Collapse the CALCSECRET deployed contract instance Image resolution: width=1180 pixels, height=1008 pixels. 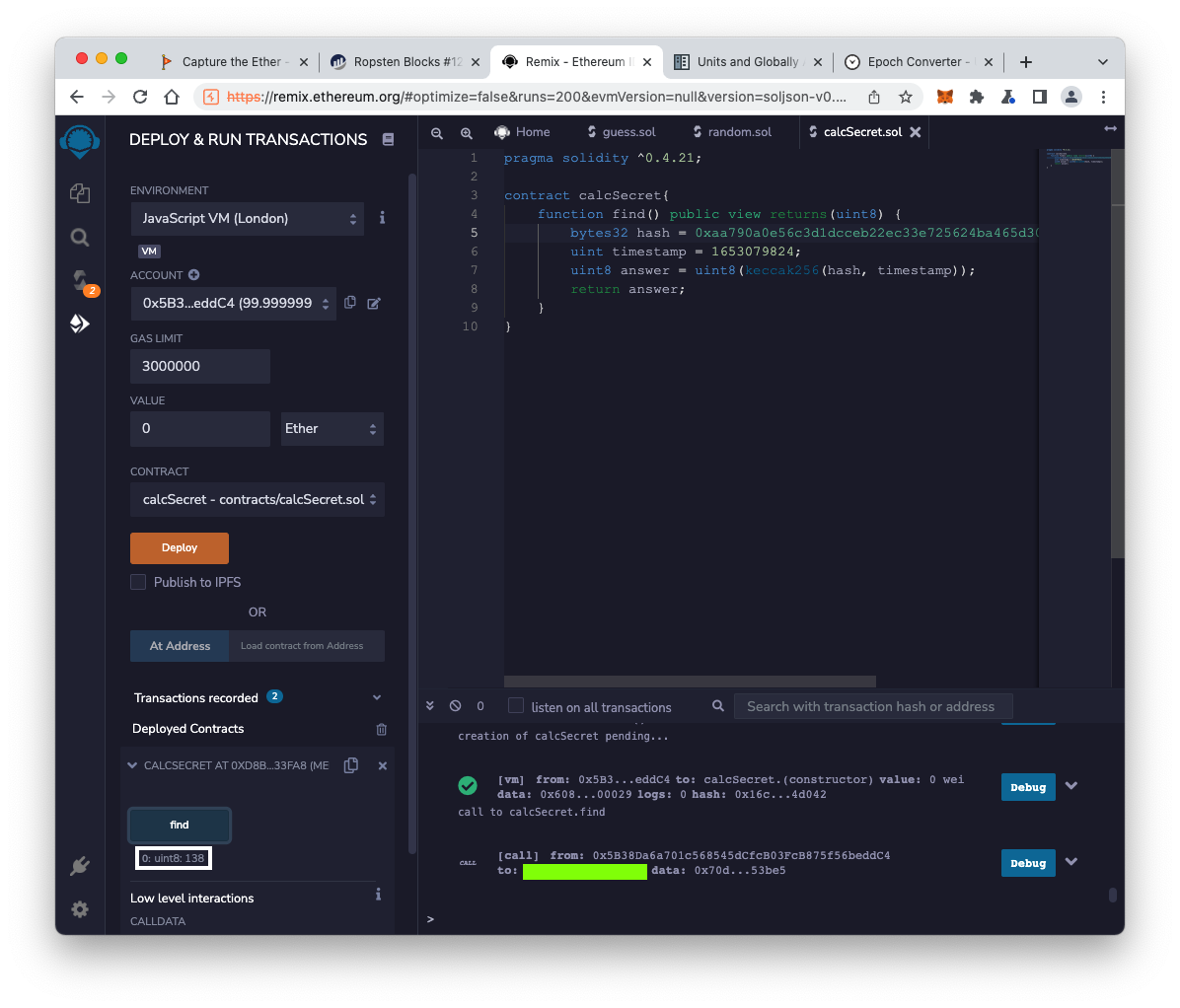(x=132, y=765)
